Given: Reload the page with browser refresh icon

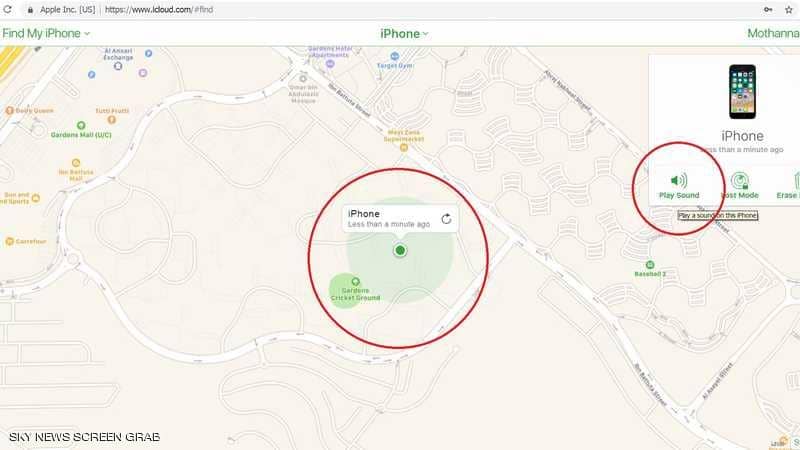Looking at the screenshot, I should [x=7, y=9].
